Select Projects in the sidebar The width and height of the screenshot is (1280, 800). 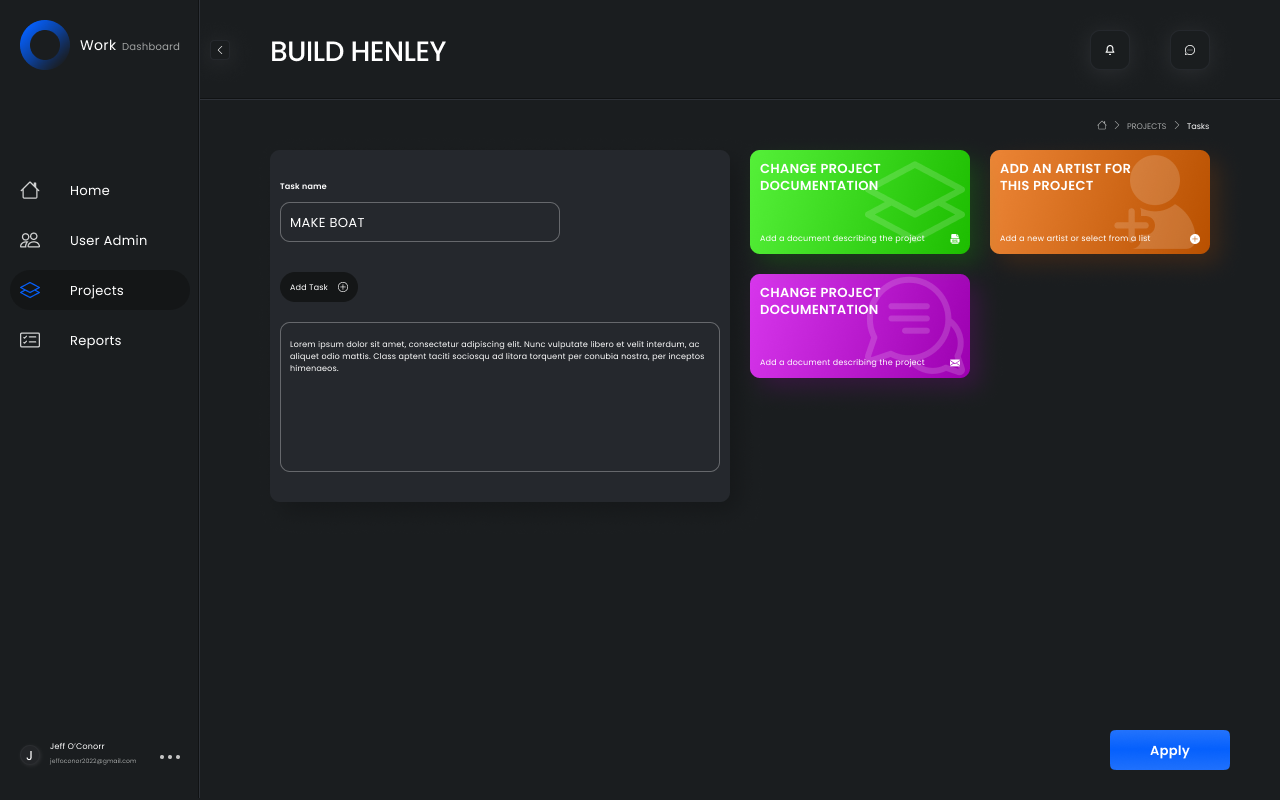[100, 290]
